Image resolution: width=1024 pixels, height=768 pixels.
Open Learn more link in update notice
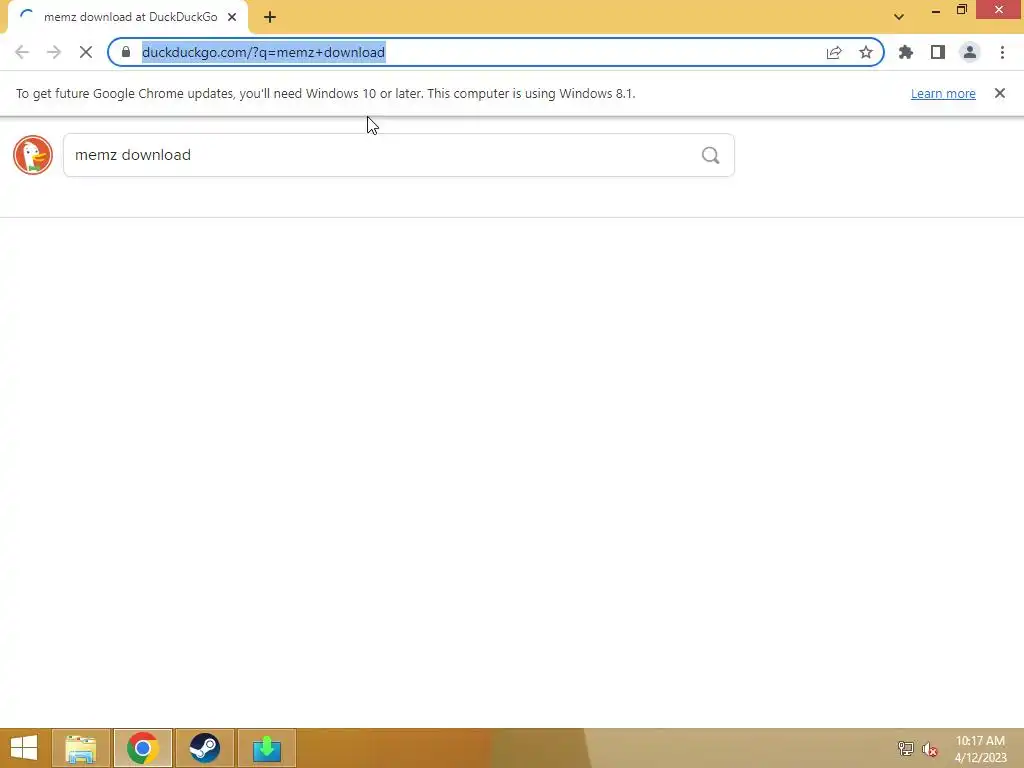tap(943, 93)
